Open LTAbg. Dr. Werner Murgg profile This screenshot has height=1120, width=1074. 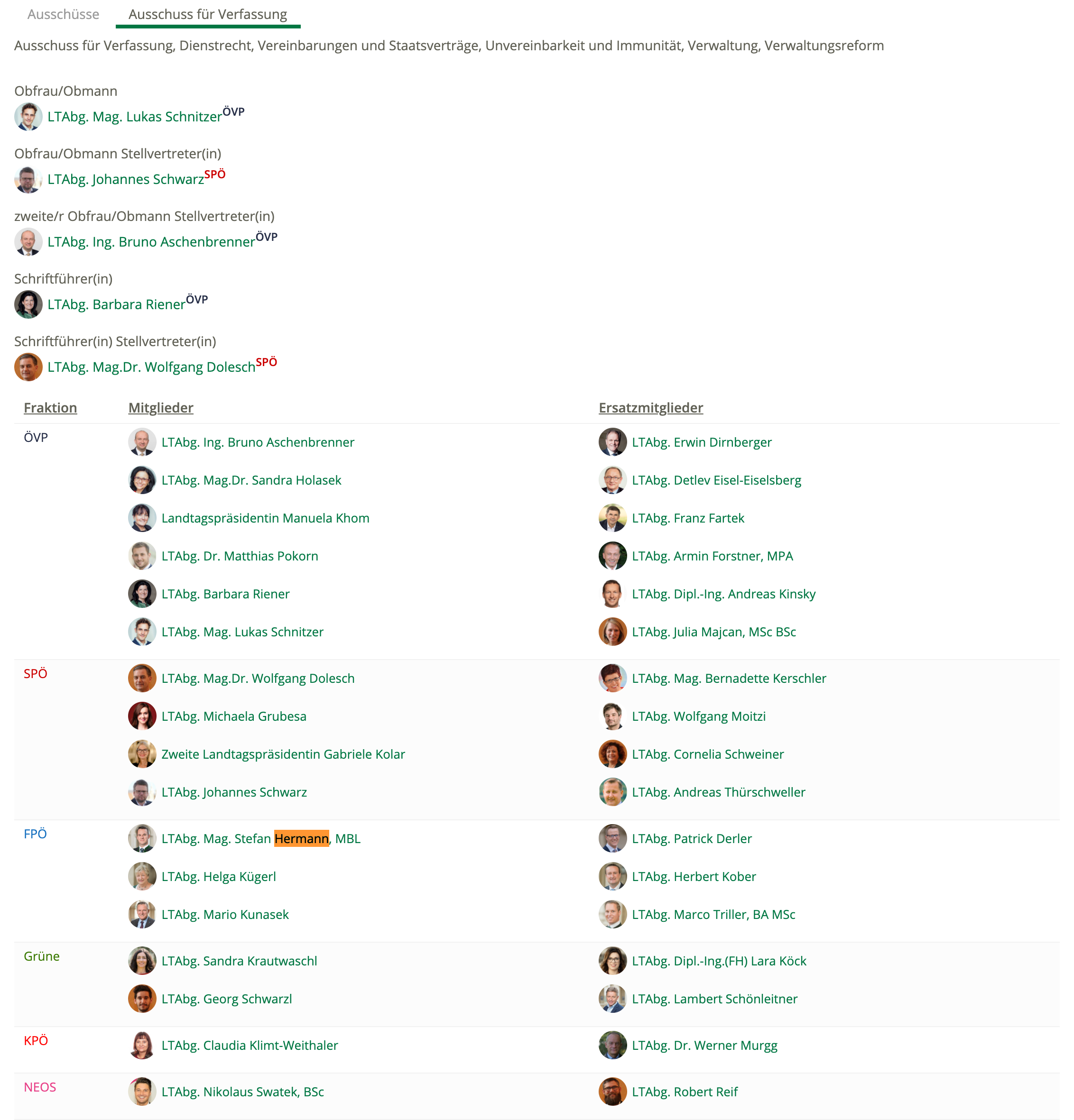705,1045
